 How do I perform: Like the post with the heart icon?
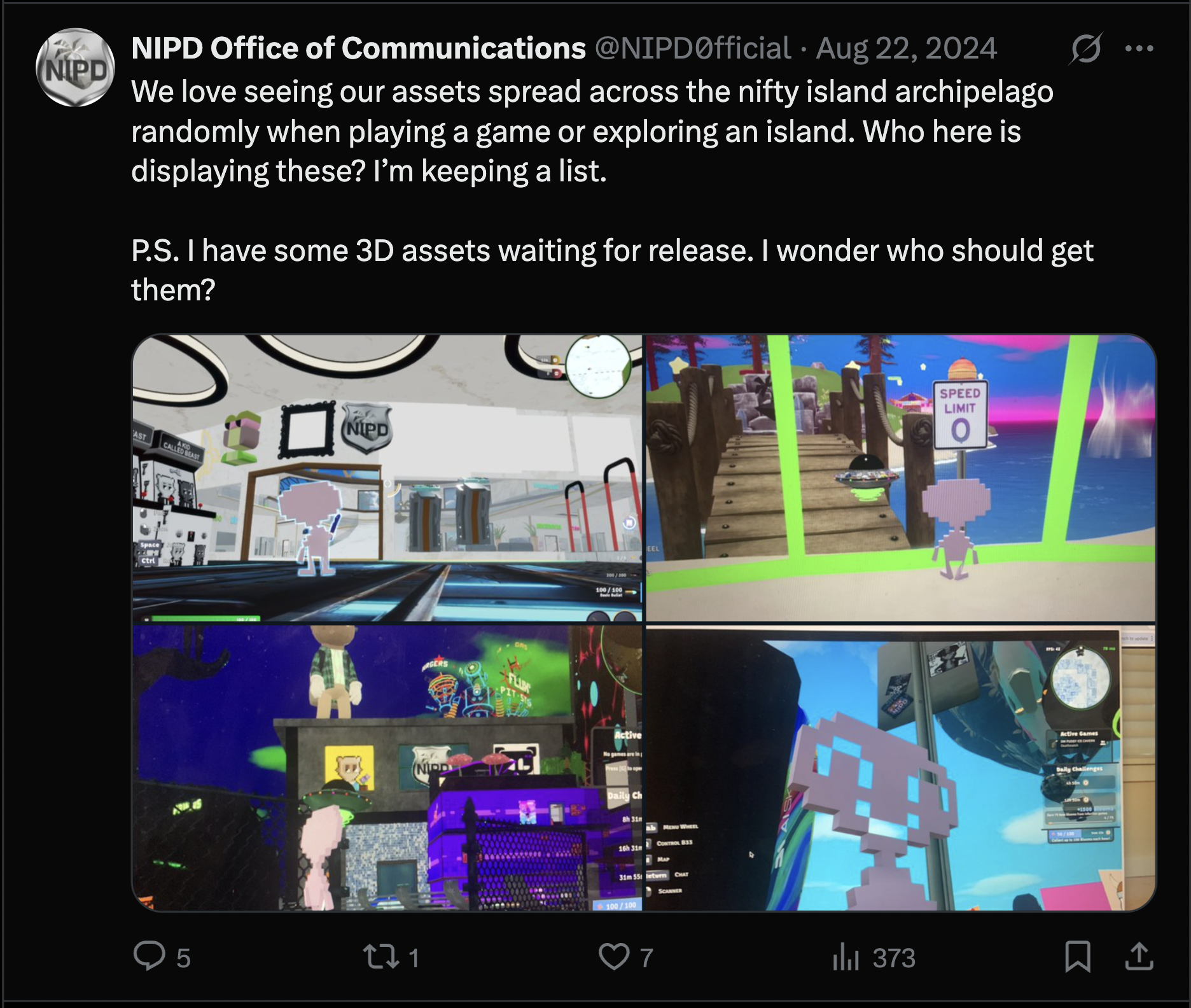(x=614, y=956)
